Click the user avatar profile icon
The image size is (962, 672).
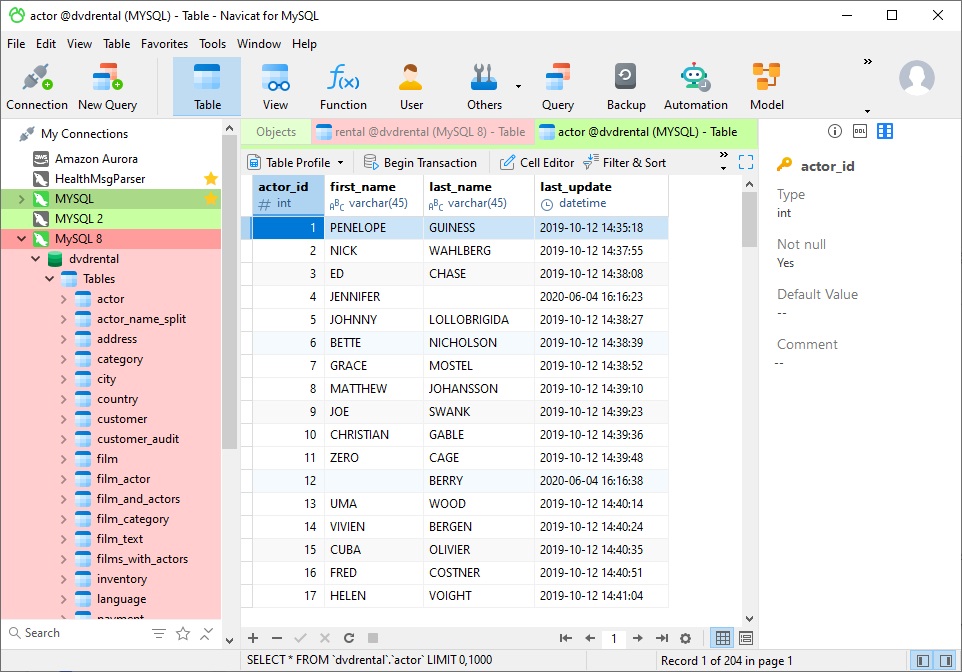[917, 78]
